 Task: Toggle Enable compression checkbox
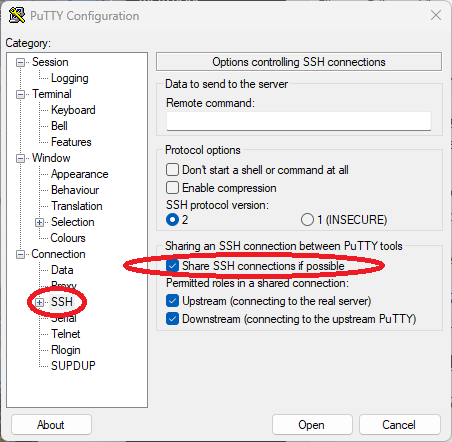click(172, 188)
